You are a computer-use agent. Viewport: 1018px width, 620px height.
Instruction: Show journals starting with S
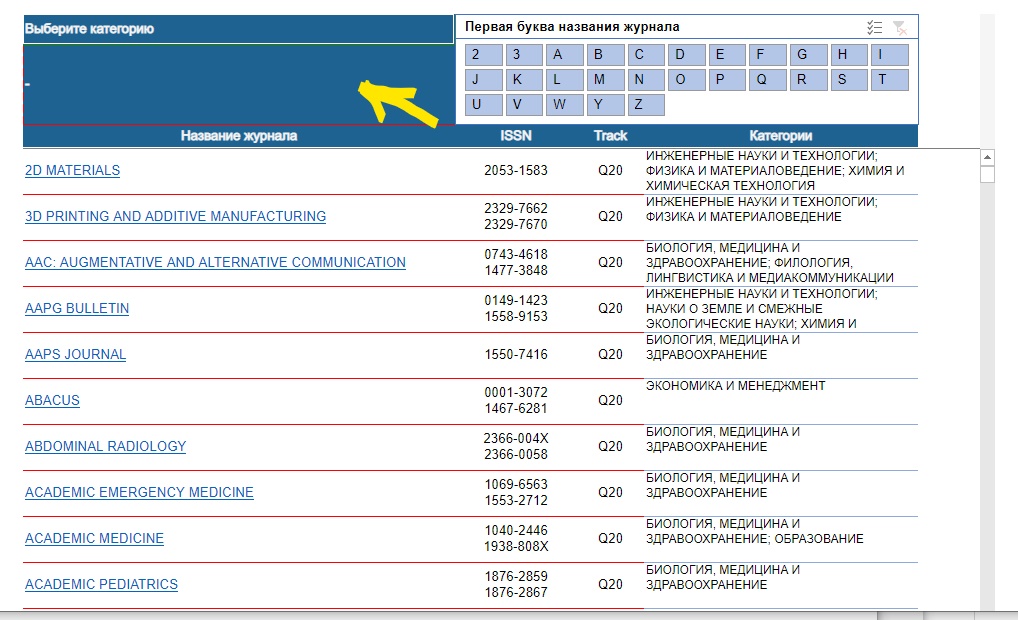[x=849, y=80]
